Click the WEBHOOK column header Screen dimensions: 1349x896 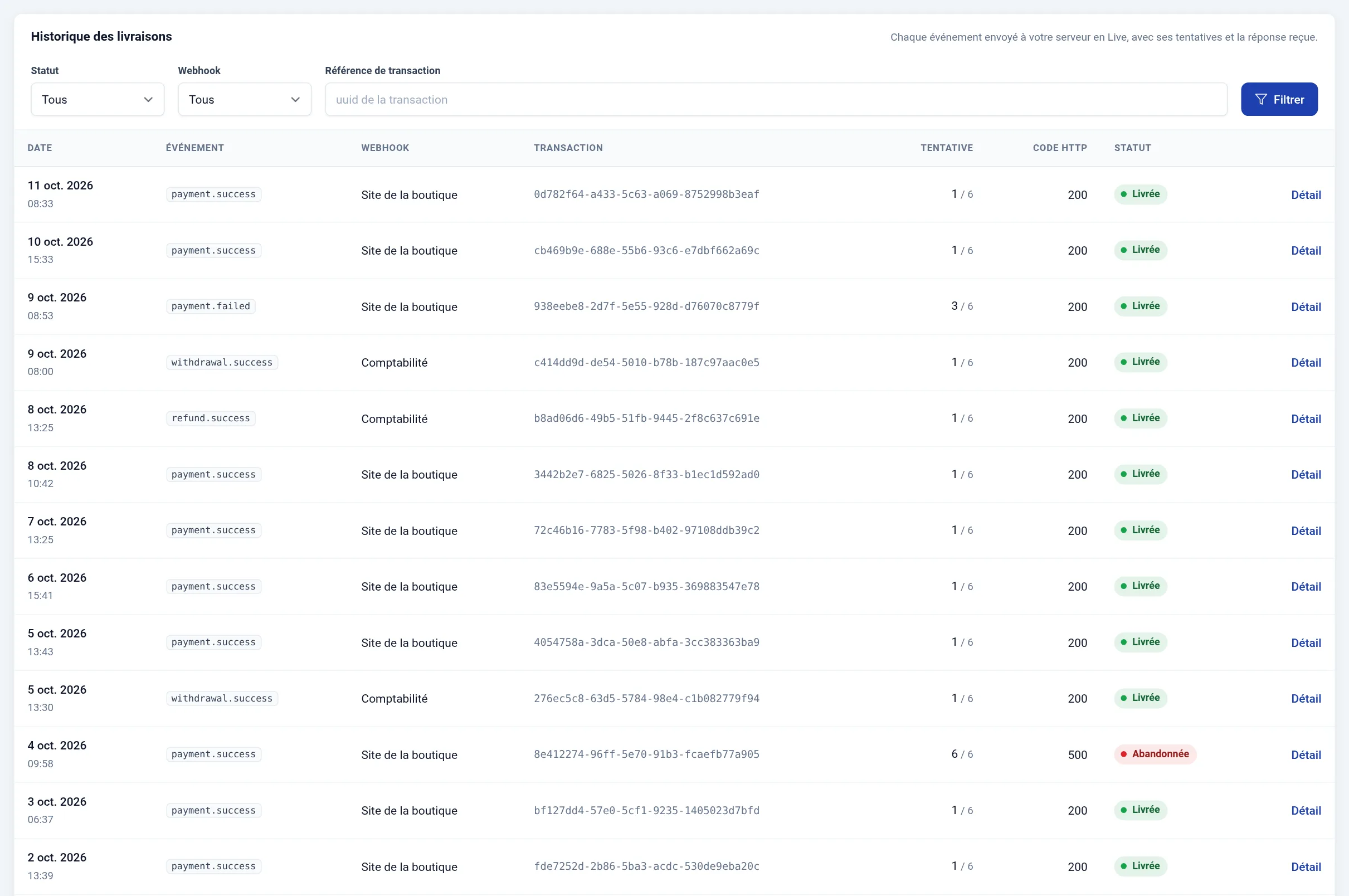385,148
